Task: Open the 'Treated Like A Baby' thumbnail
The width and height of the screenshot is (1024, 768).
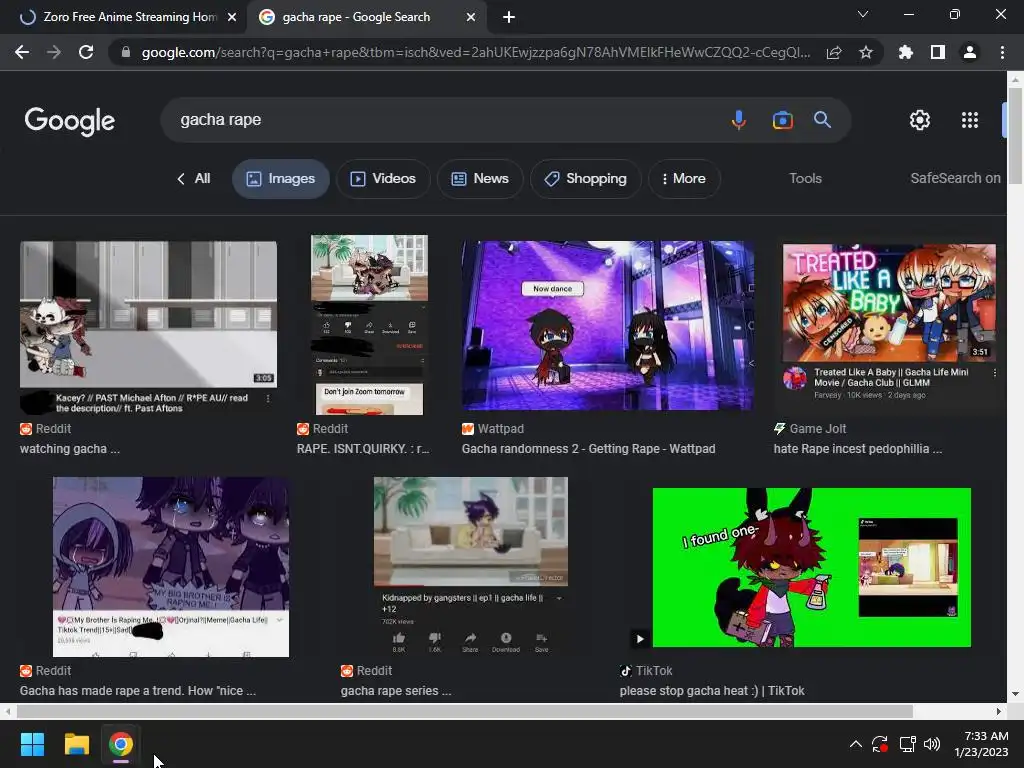Action: pos(889,302)
